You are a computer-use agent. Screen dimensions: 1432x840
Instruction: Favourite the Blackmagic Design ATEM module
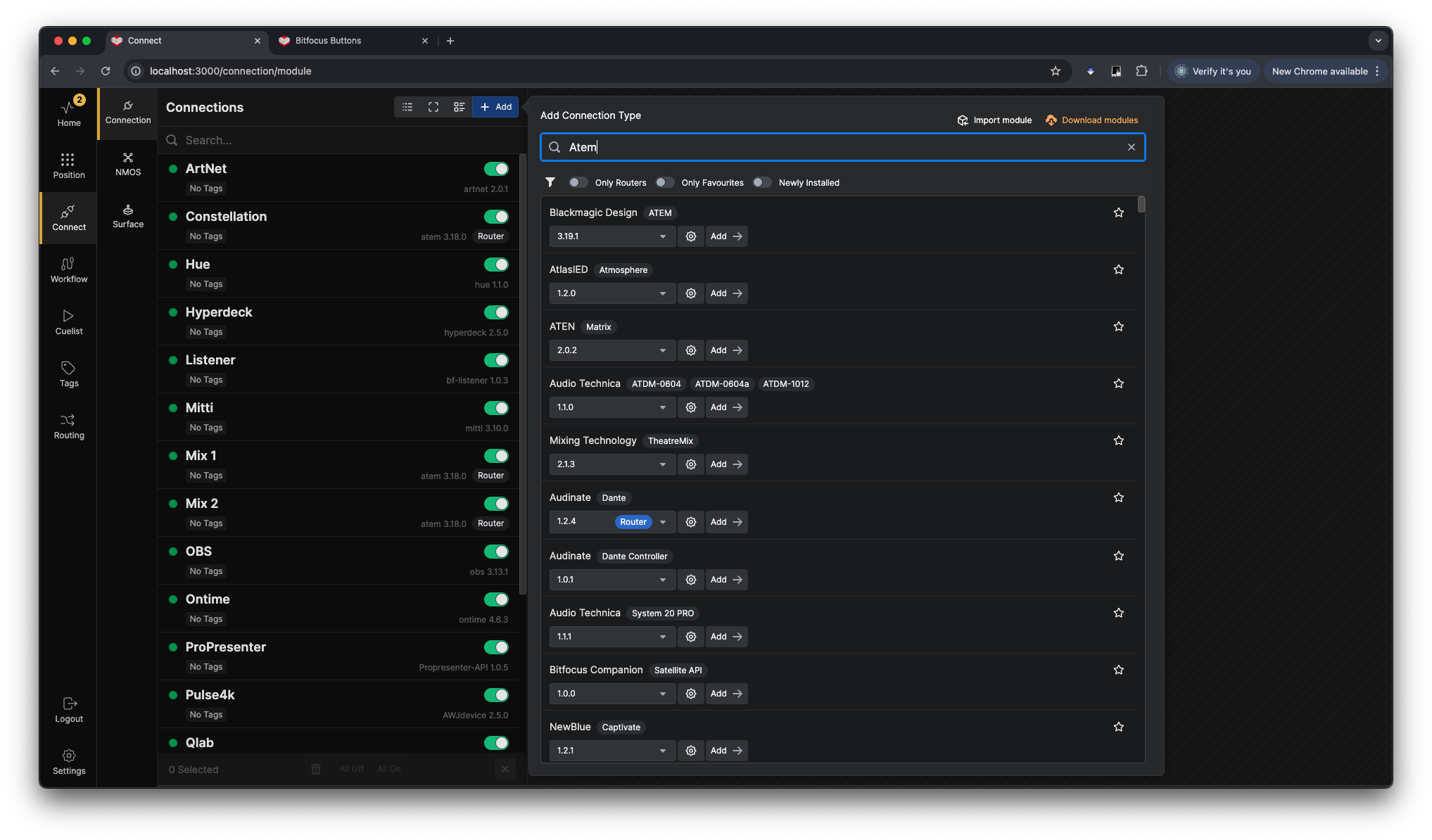click(1119, 212)
